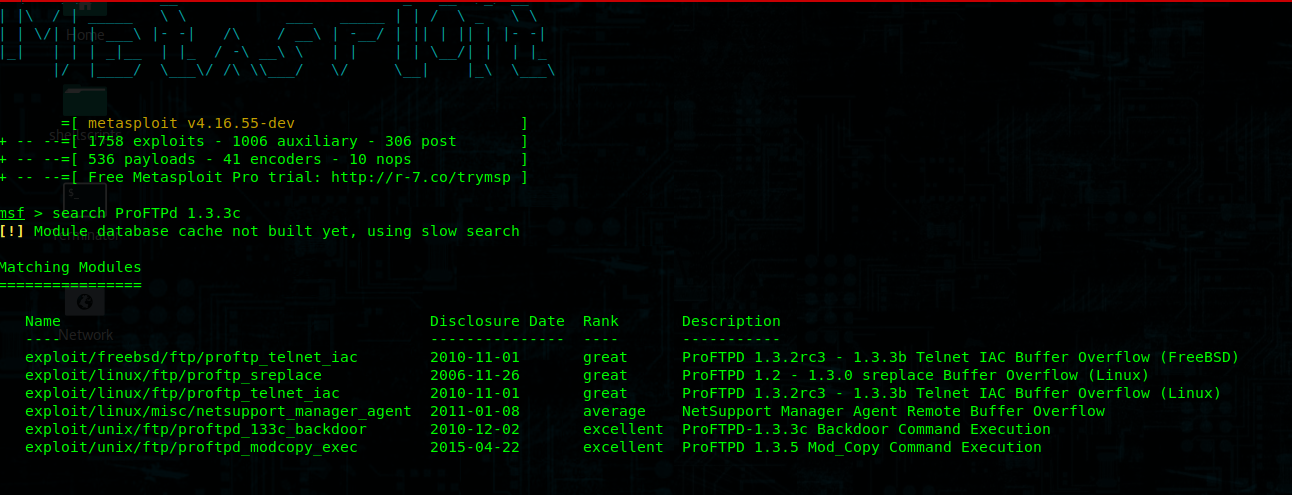The width and height of the screenshot is (1292, 495).
Task: Click the '536 payloads' count line
Action: [x=249, y=159]
